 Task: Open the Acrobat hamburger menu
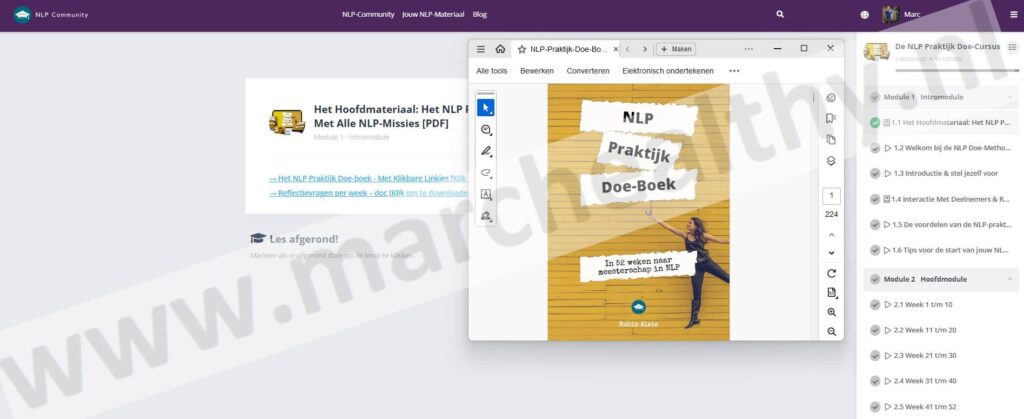coord(481,49)
